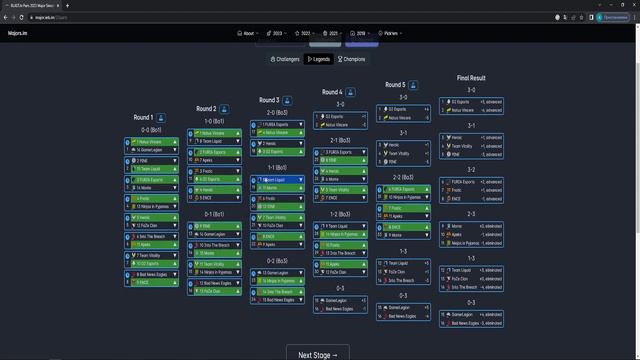Click blue circle icon of Round 1 Natus Vincere match

tap(127, 142)
